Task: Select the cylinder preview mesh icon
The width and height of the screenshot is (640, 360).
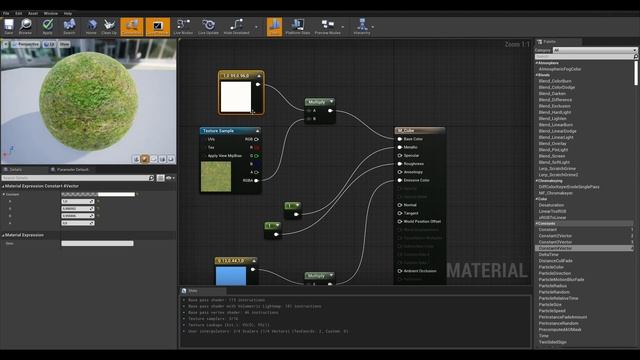Action: tap(136, 159)
